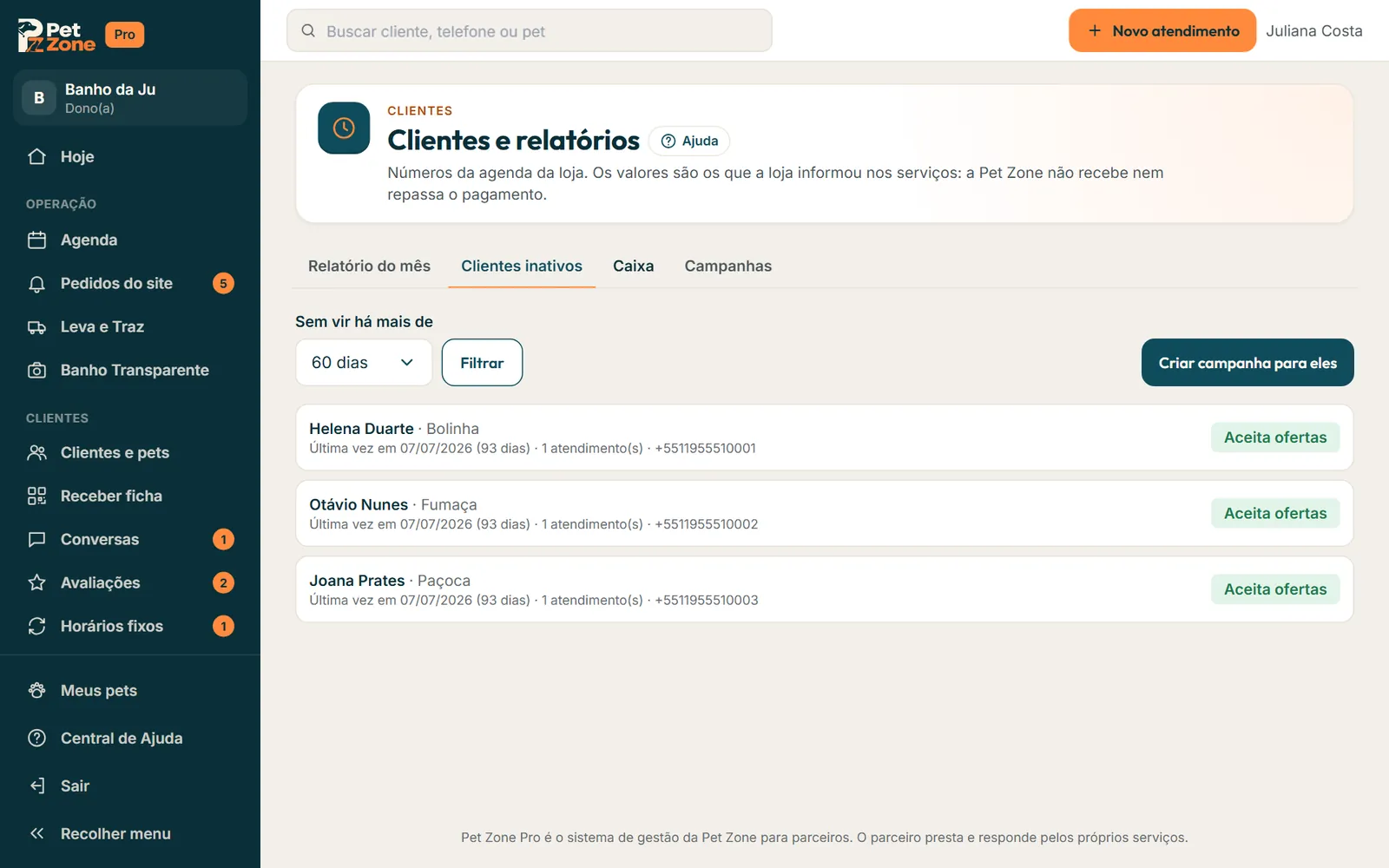Start a Novo atendimento
Screen dimensions: 1389x868
pyautogui.click(x=1162, y=30)
